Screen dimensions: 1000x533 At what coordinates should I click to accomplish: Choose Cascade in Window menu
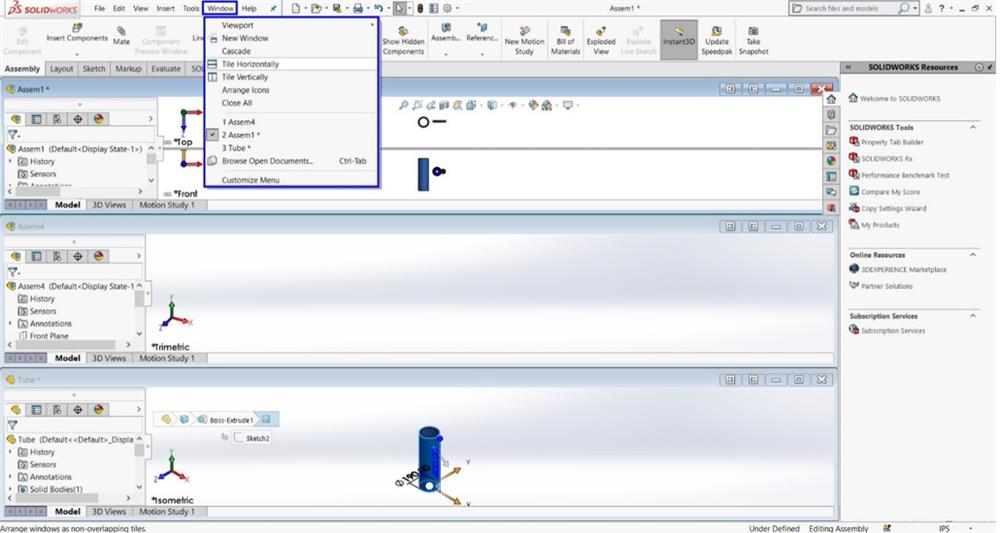pyautogui.click(x=291, y=51)
